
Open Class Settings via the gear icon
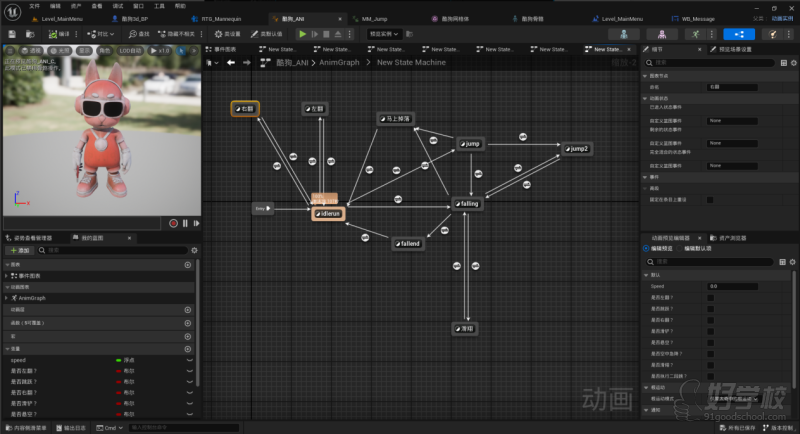pos(218,34)
